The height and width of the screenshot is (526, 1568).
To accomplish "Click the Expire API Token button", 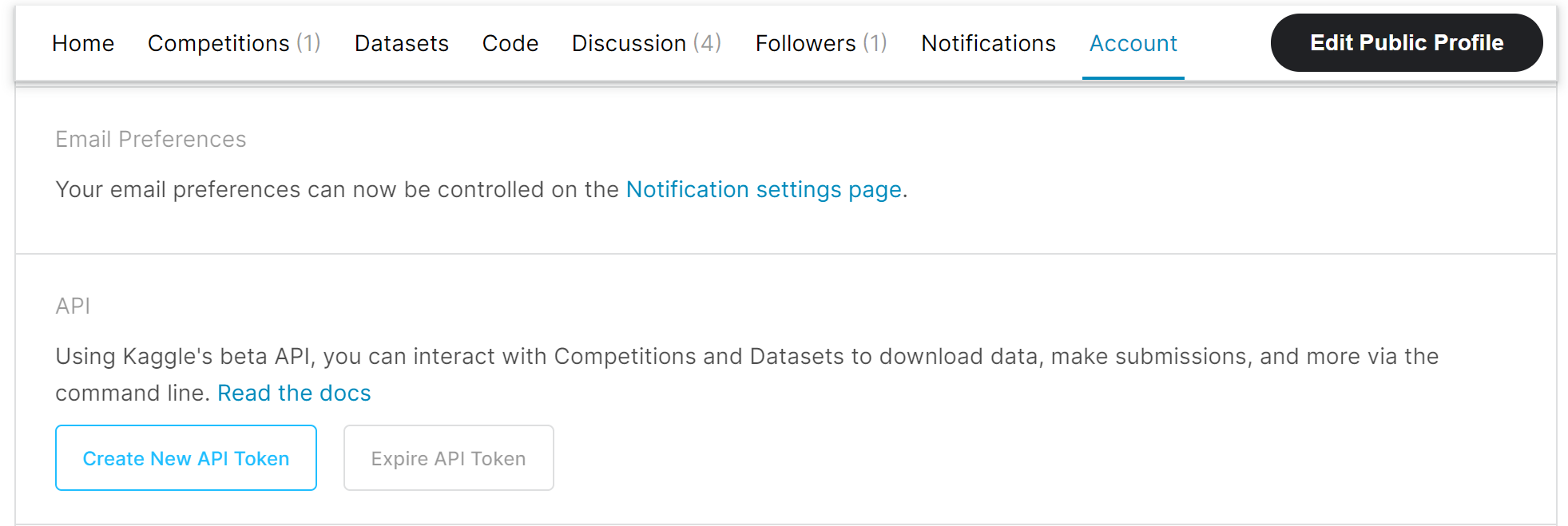I will coord(448,459).
